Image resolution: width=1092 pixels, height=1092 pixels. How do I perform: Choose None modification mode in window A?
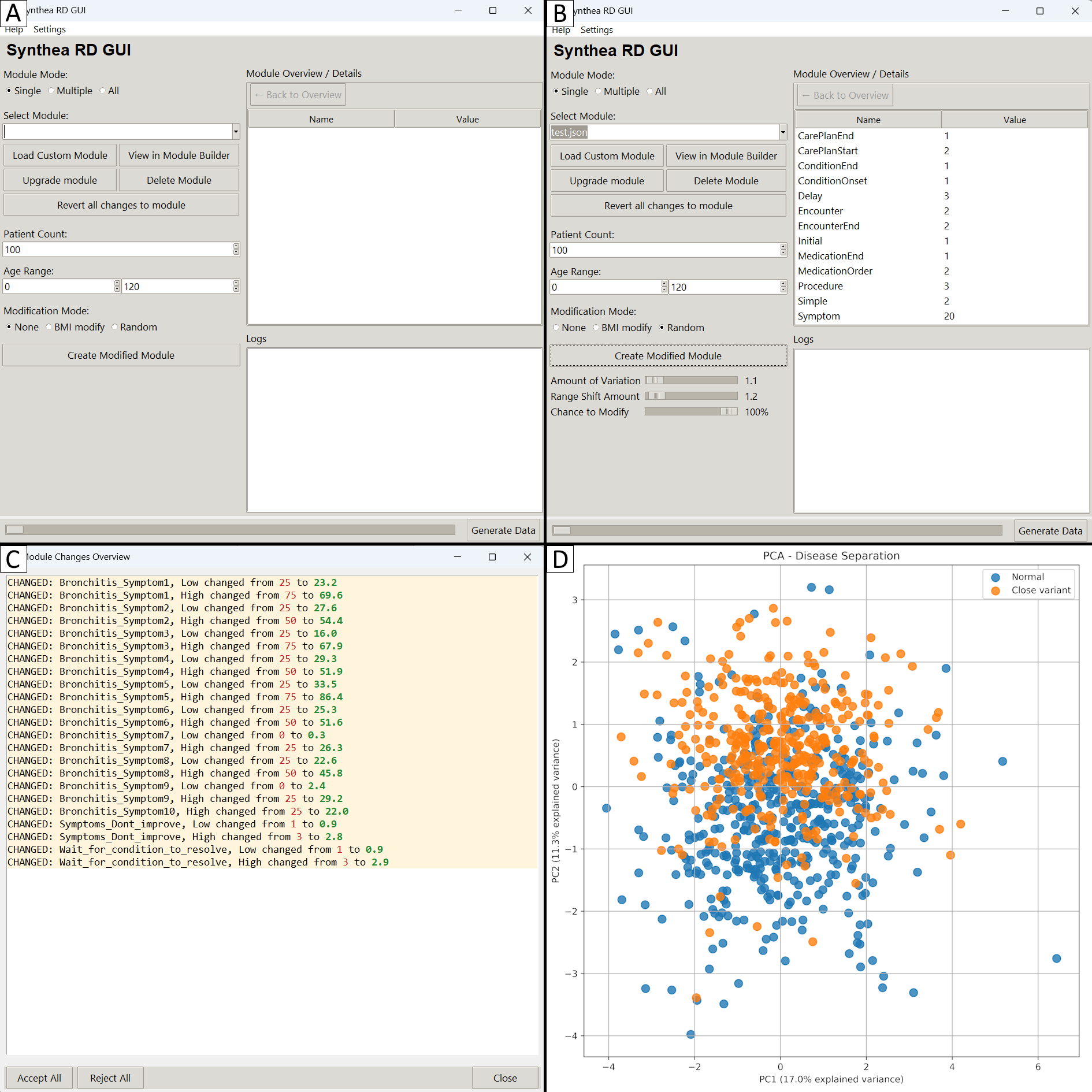click(x=23, y=327)
